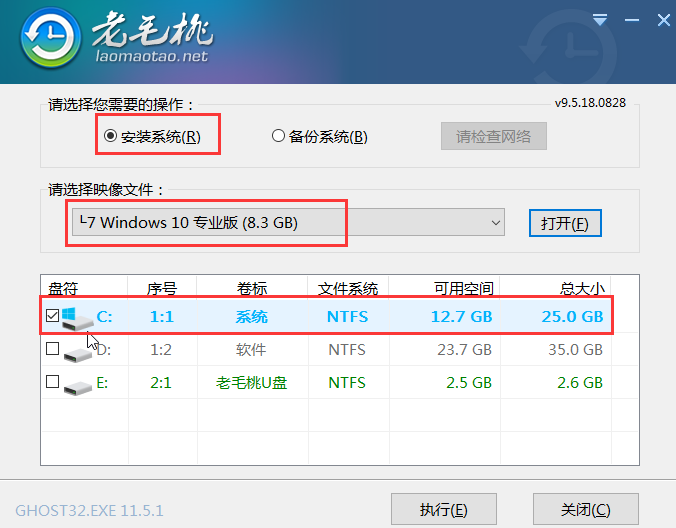
Task: Click the 35.0 GB total size value
Action: [x=575, y=350]
